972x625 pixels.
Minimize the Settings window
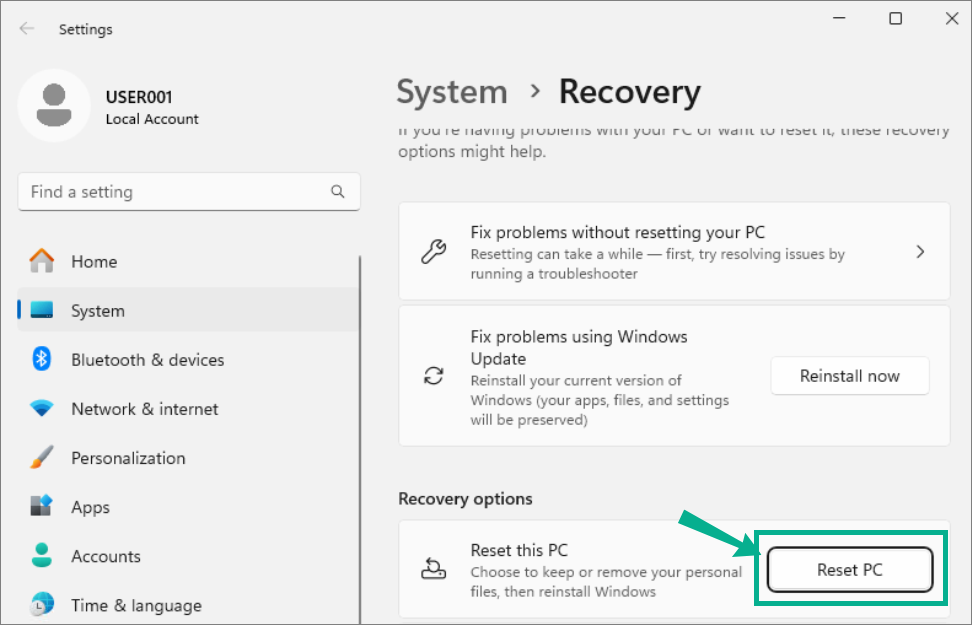[x=839, y=19]
